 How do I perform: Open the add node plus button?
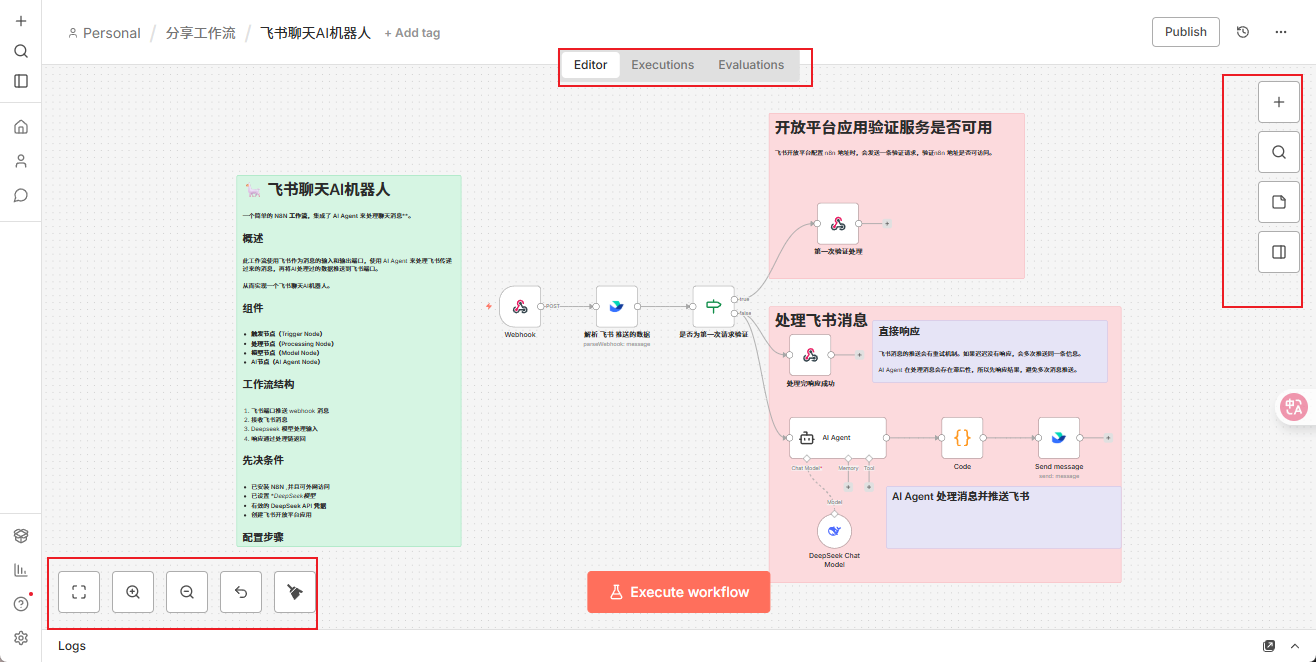pyautogui.click(x=1278, y=102)
